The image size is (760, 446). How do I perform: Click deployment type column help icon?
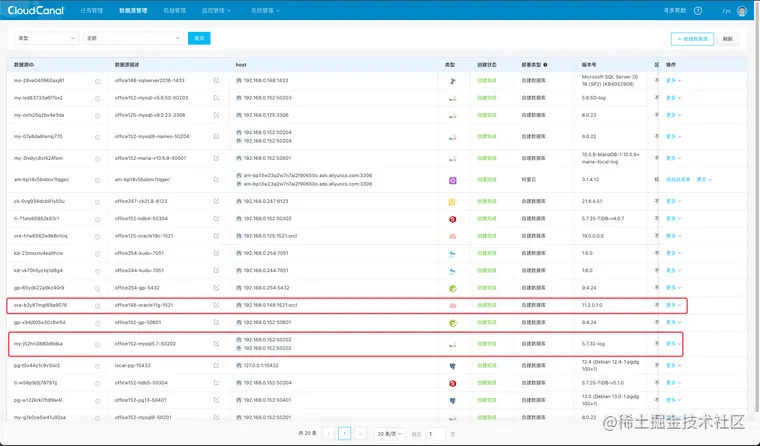[545, 64]
